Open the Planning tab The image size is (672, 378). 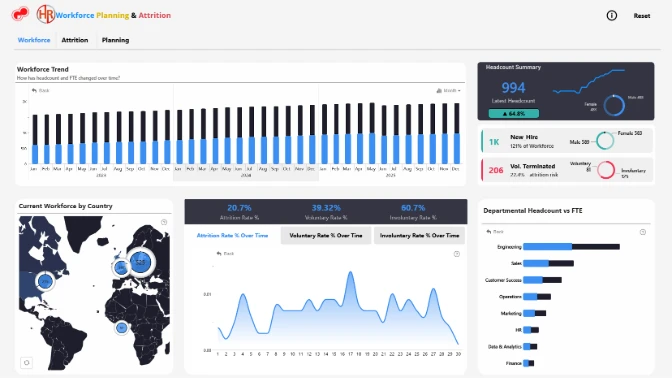[115, 40]
